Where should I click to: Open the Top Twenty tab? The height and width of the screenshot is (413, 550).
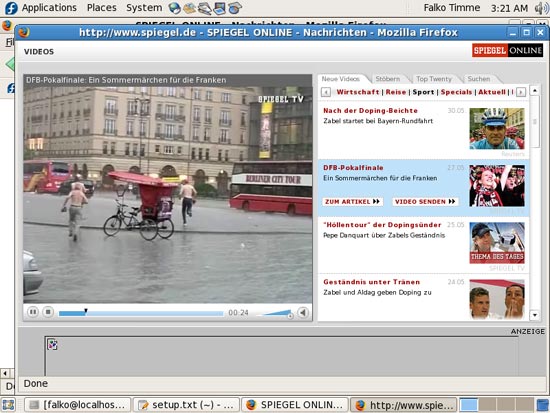point(434,79)
